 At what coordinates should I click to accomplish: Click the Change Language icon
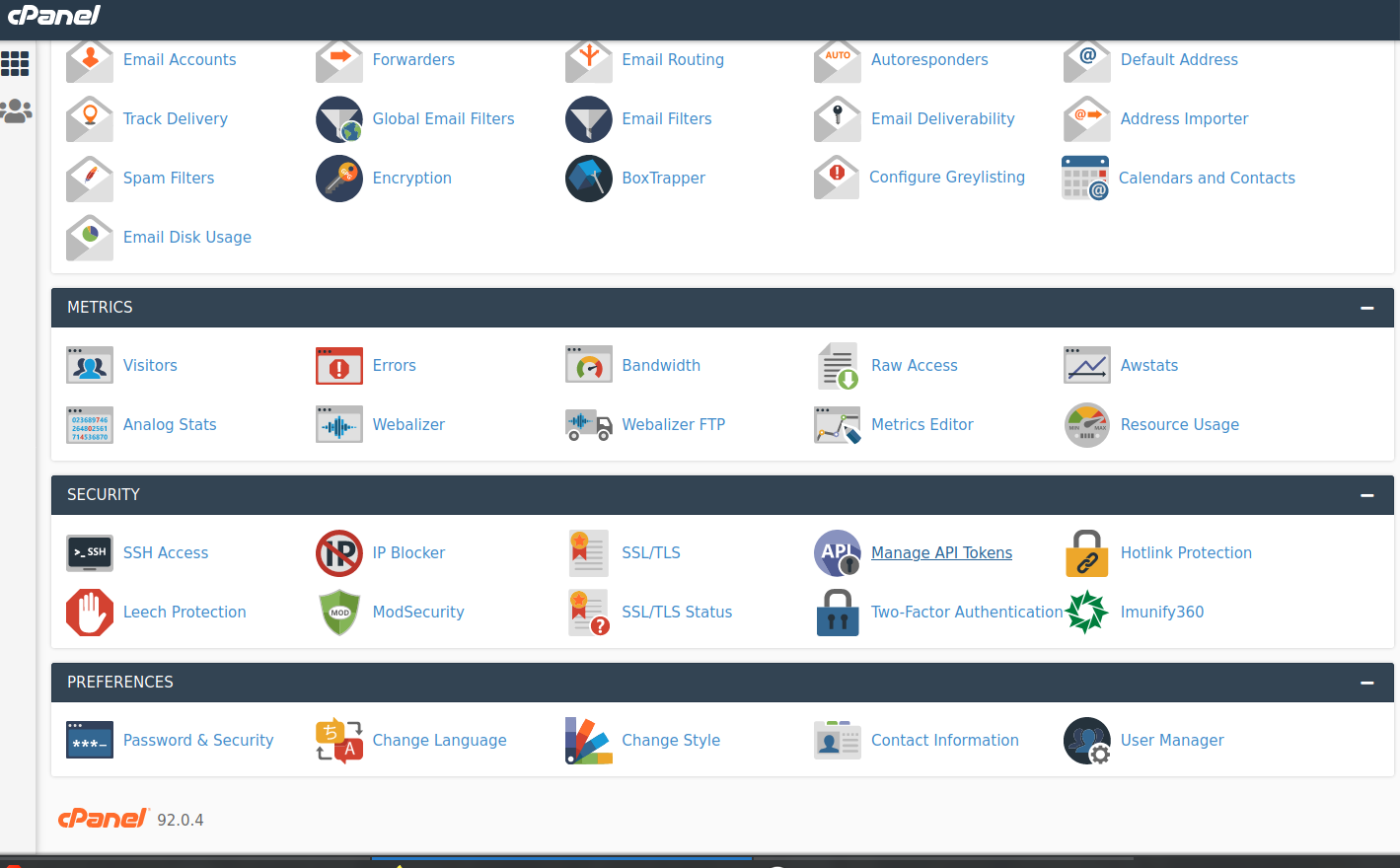[x=339, y=741]
